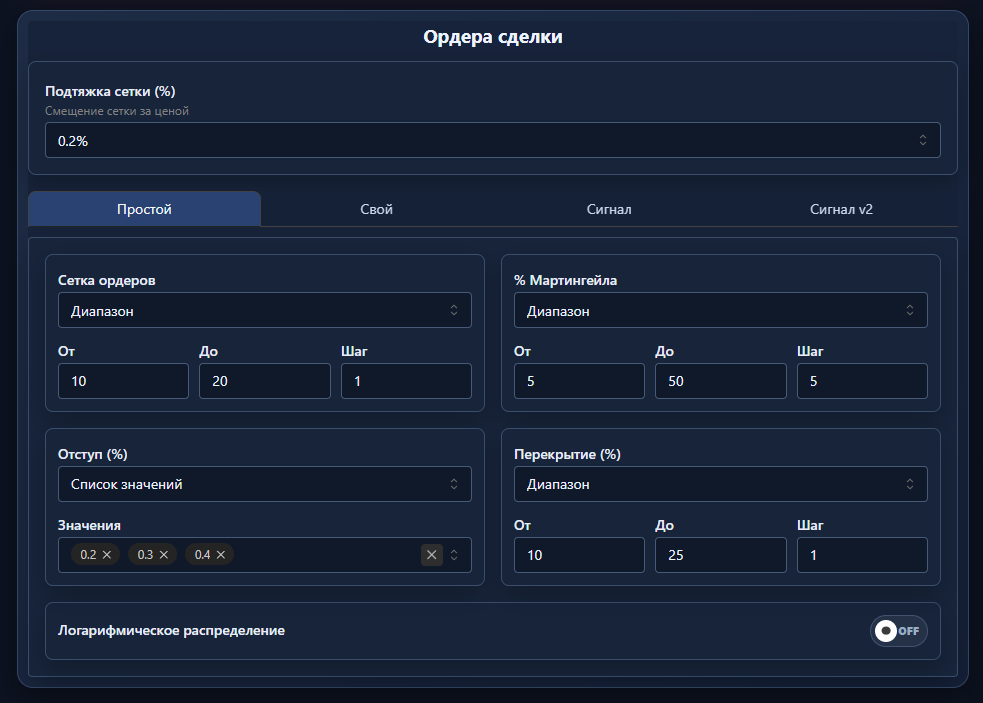Open Сетка ордеров mode dropdown
The height and width of the screenshot is (703, 983).
265,310
